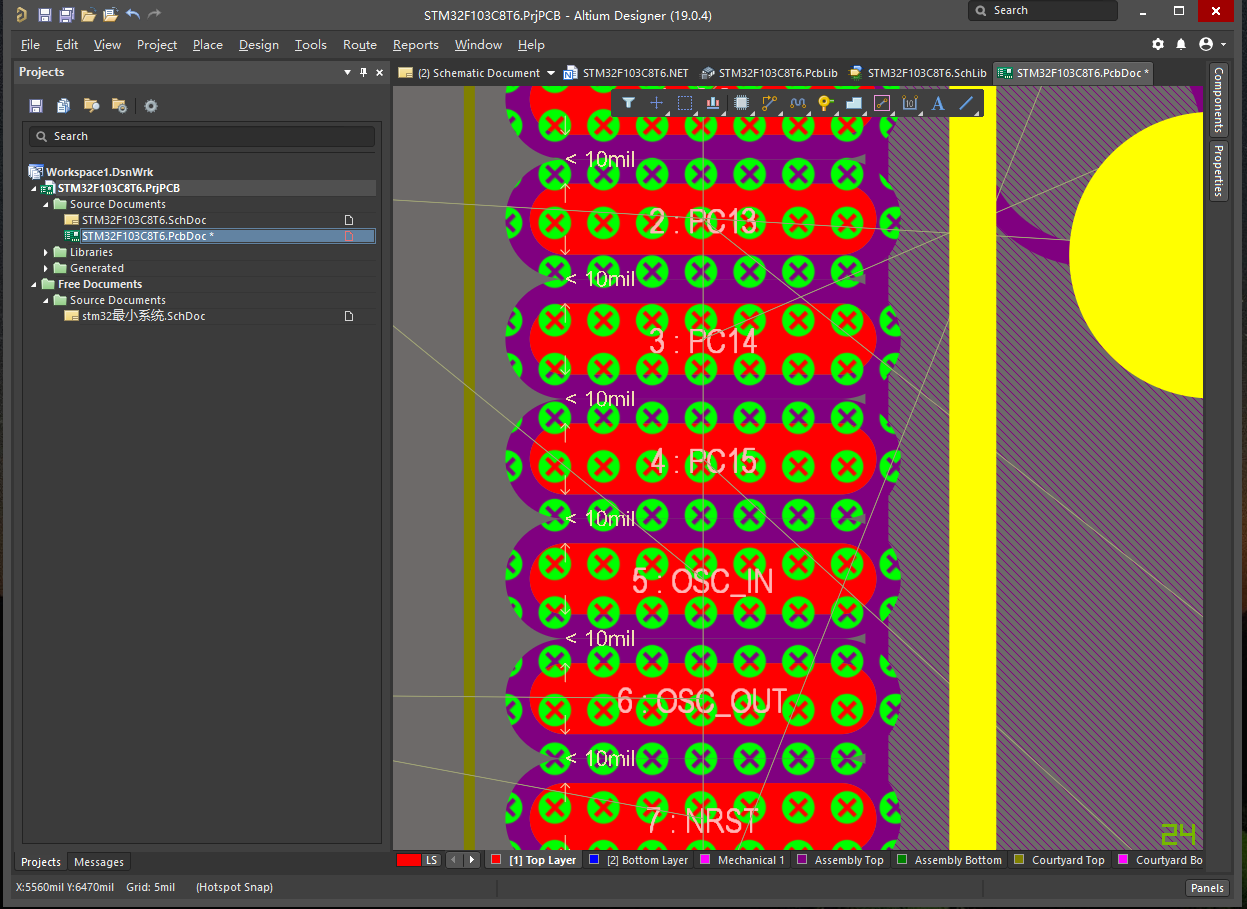The height and width of the screenshot is (909, 1247).
Task: Click the Open Project icon in the title bar
Action: coord(110,15)
